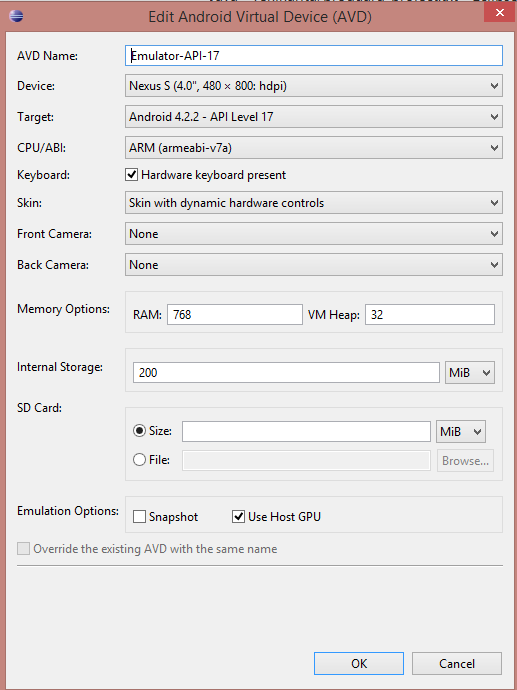Screen dimensions: 517x690
Task: Click the Eclipse icon in title bar
Action: 16,16
